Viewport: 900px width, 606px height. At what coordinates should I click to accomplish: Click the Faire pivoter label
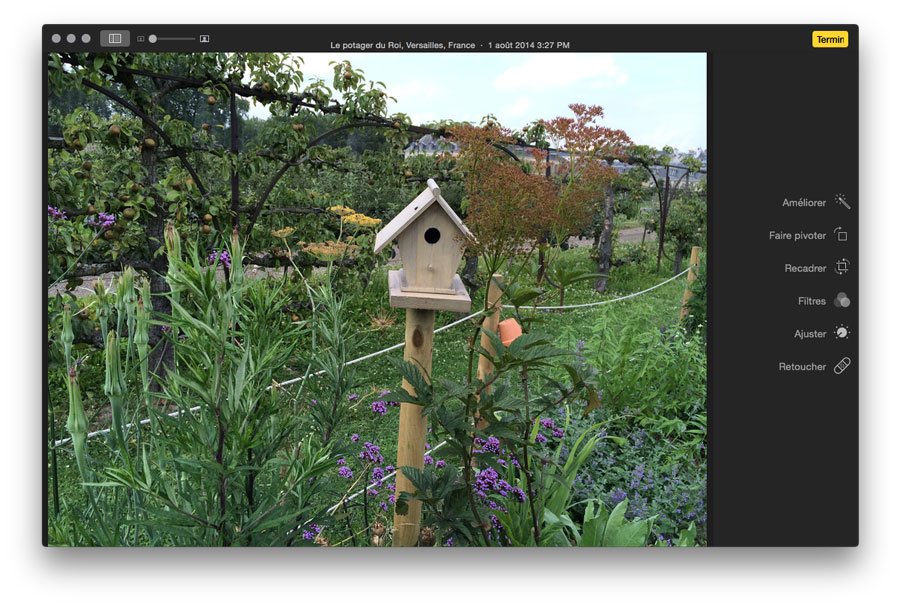click(x=797, y=235)
